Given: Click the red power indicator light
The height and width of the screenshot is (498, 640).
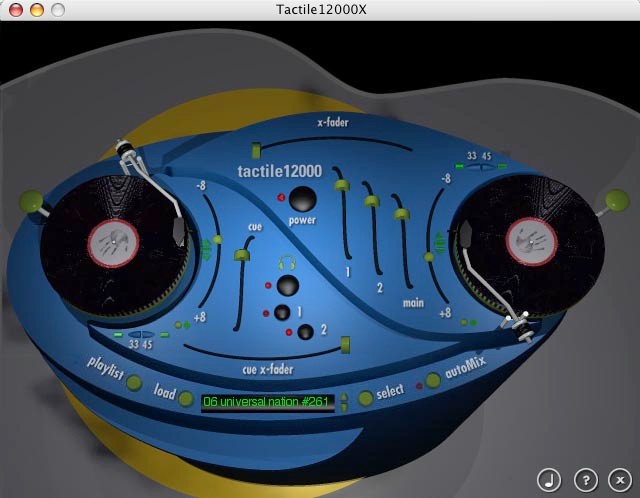Looking at the screenshot, I should click(x=281, y=198).
